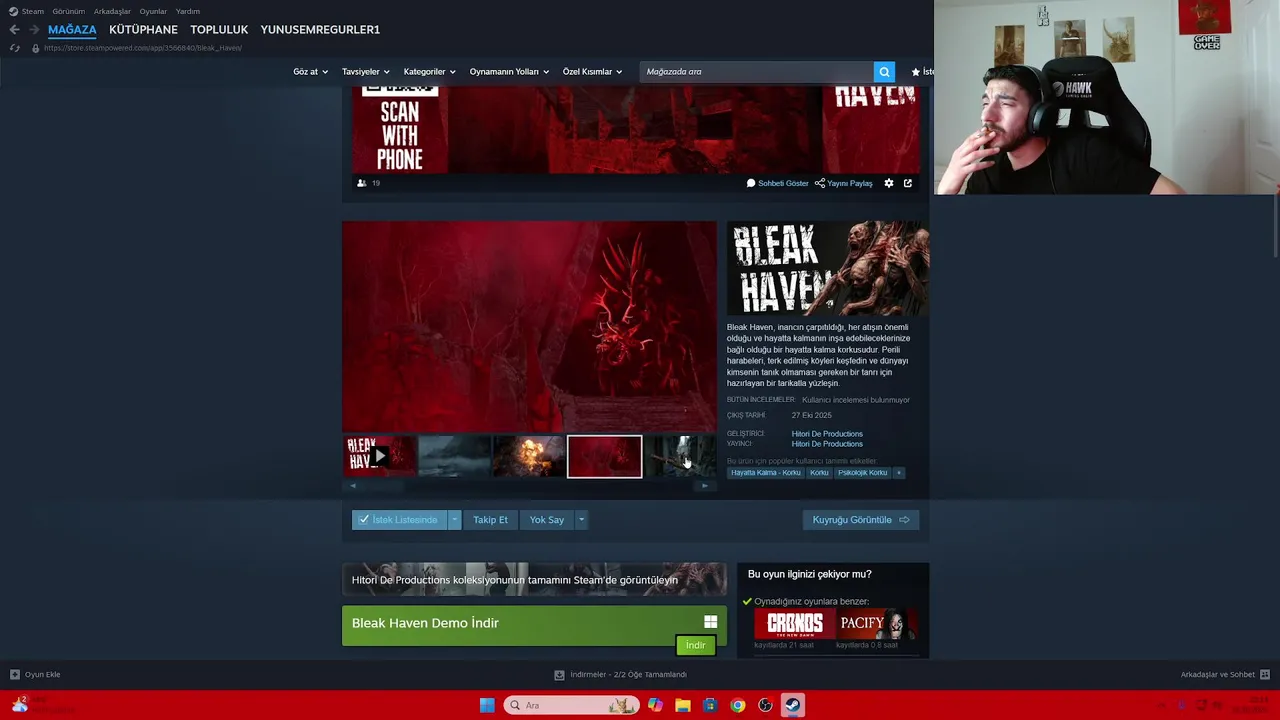Select the highlighted red screenshot thumbnail
The width and height of the screenshot is (1280, 720).
coord(604,456)
